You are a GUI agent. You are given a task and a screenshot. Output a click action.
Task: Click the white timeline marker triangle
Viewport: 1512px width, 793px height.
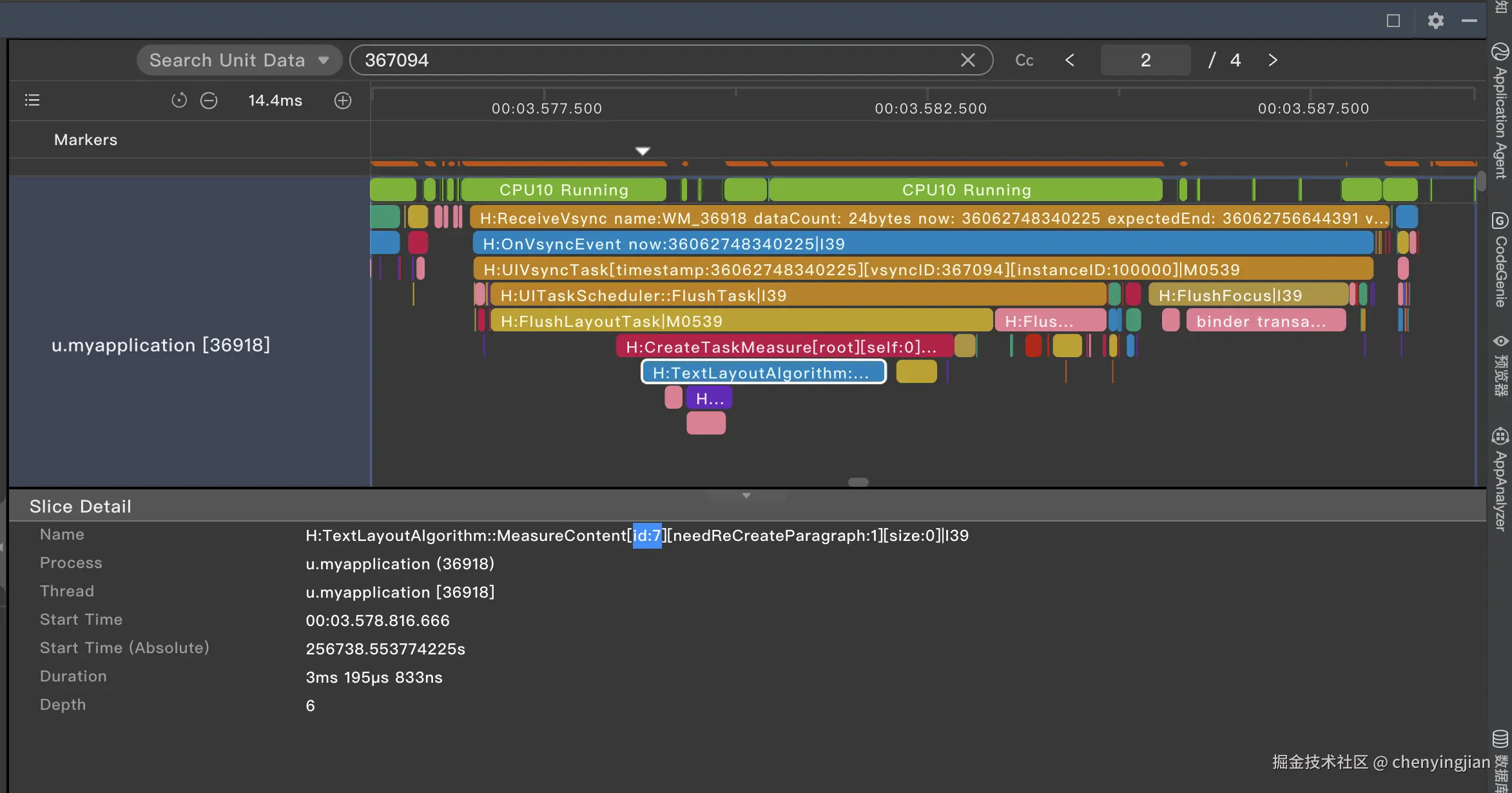pos(643,151)
